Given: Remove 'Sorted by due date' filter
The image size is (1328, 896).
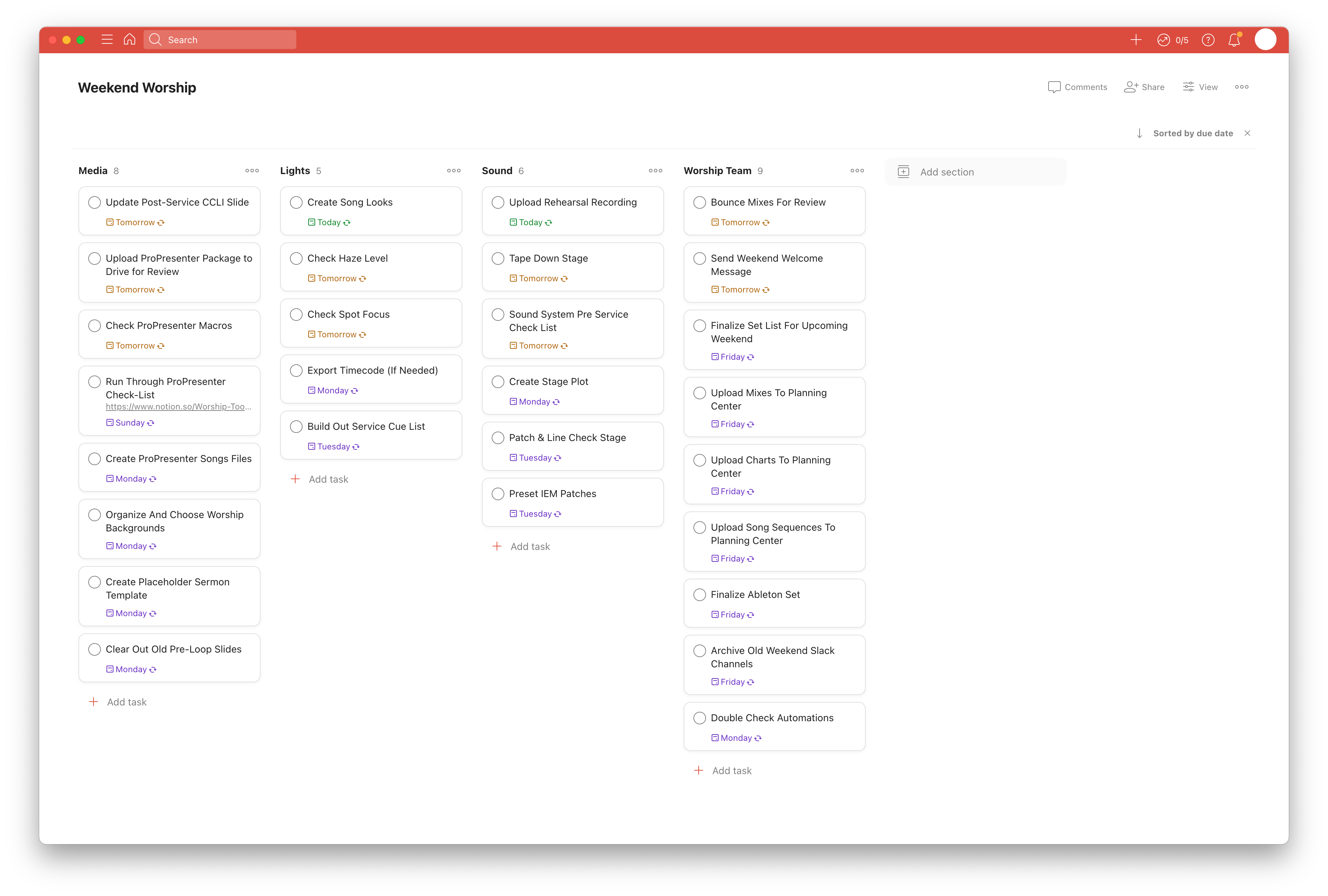Looking at the screenshot, I should click(1247, 133).
